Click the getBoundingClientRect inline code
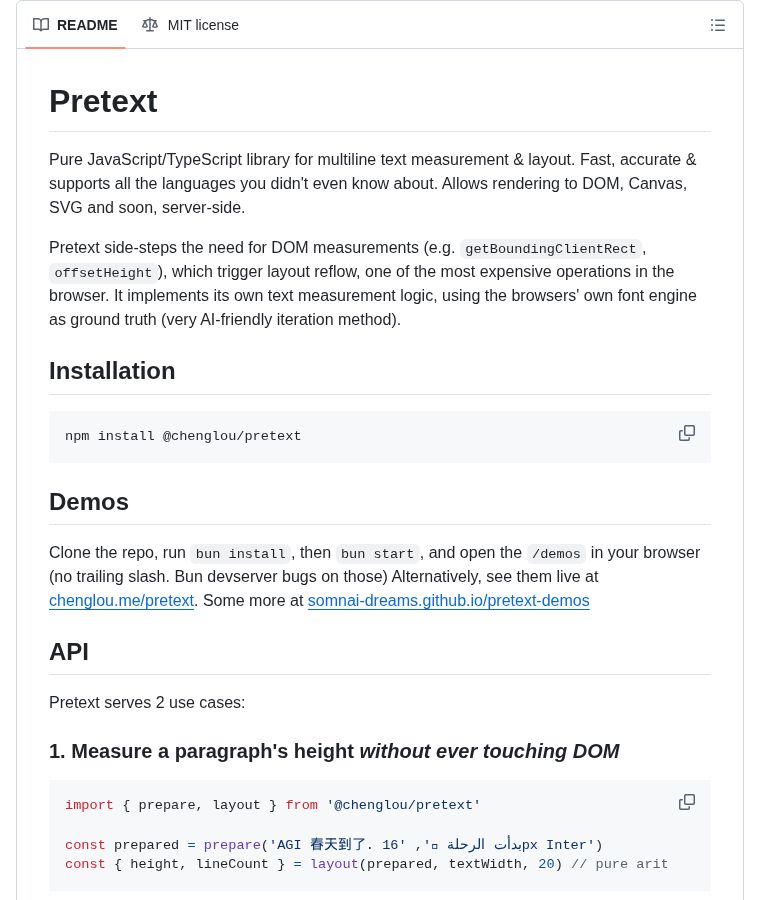The width and height of the screenshot is (760, 900). pos(550,249)
